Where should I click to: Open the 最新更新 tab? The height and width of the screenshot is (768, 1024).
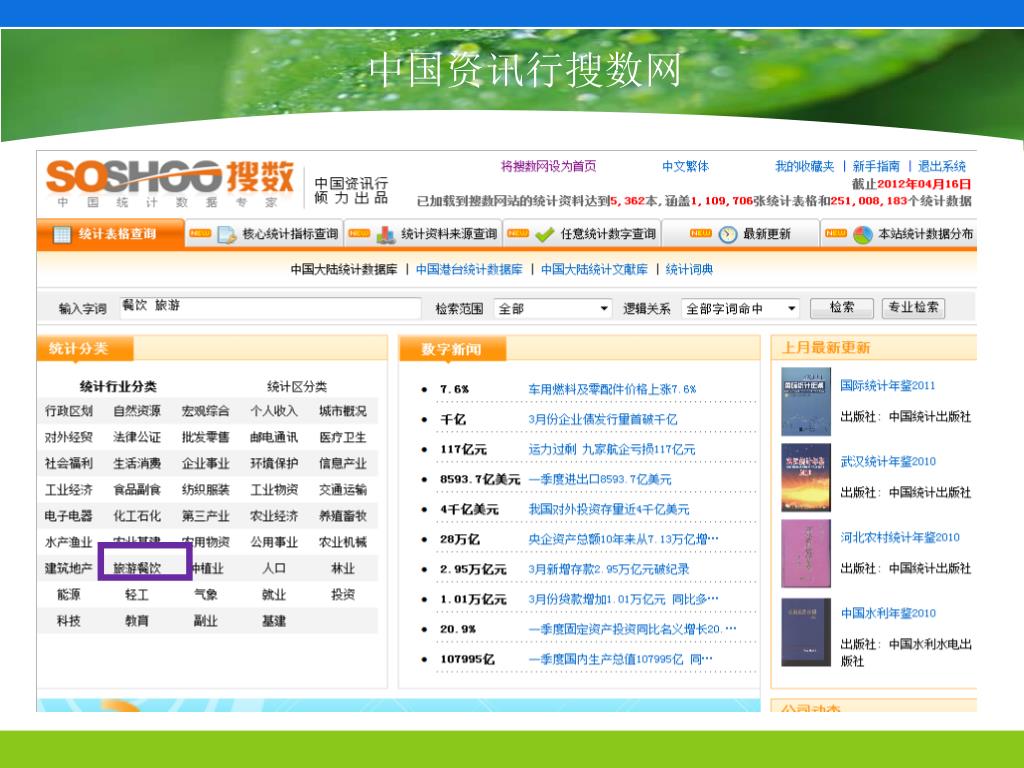(741, 234)
